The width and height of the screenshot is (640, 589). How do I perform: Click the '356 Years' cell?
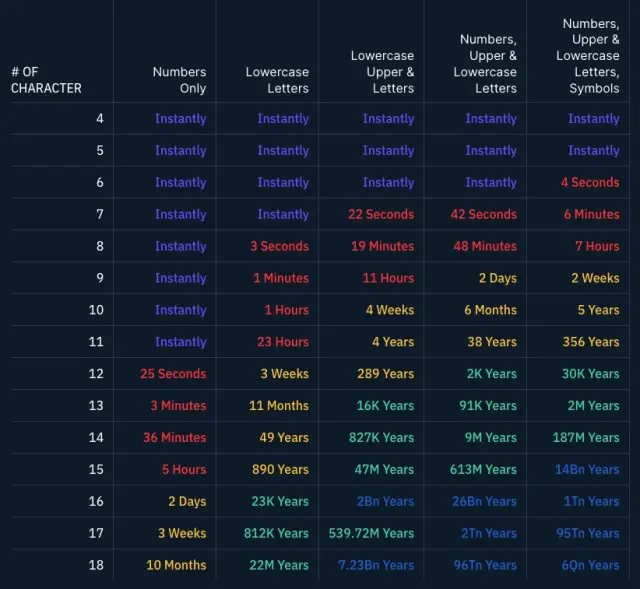[x=590, y=342]
